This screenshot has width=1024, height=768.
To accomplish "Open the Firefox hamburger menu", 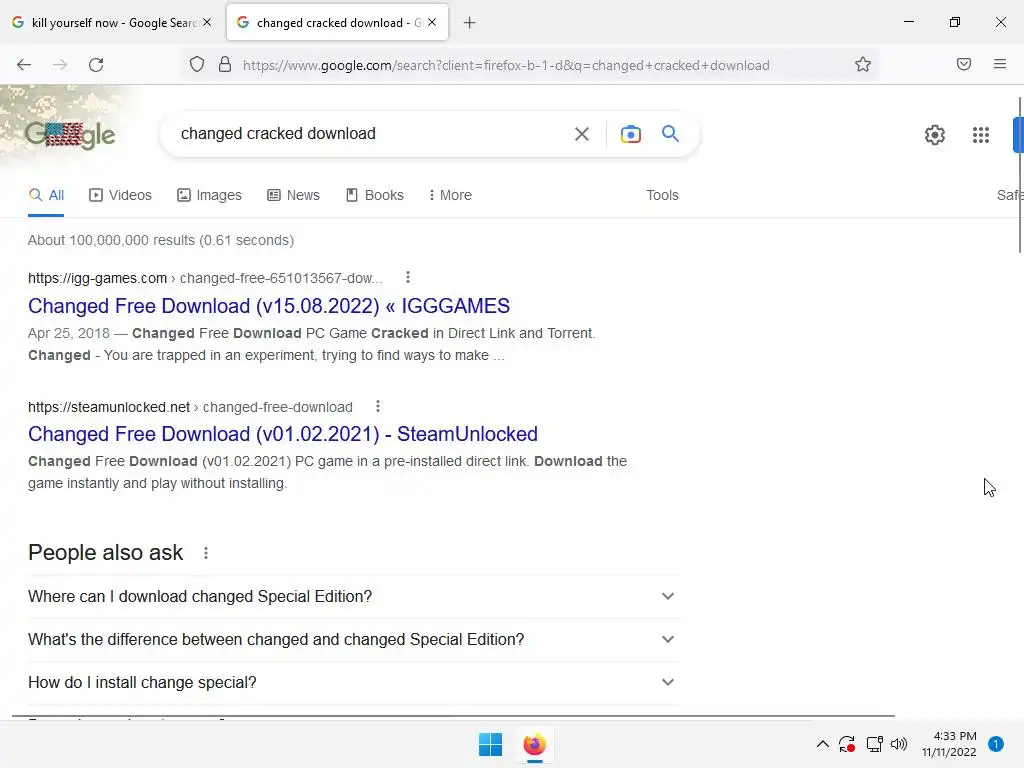I will pos(1000,64).
